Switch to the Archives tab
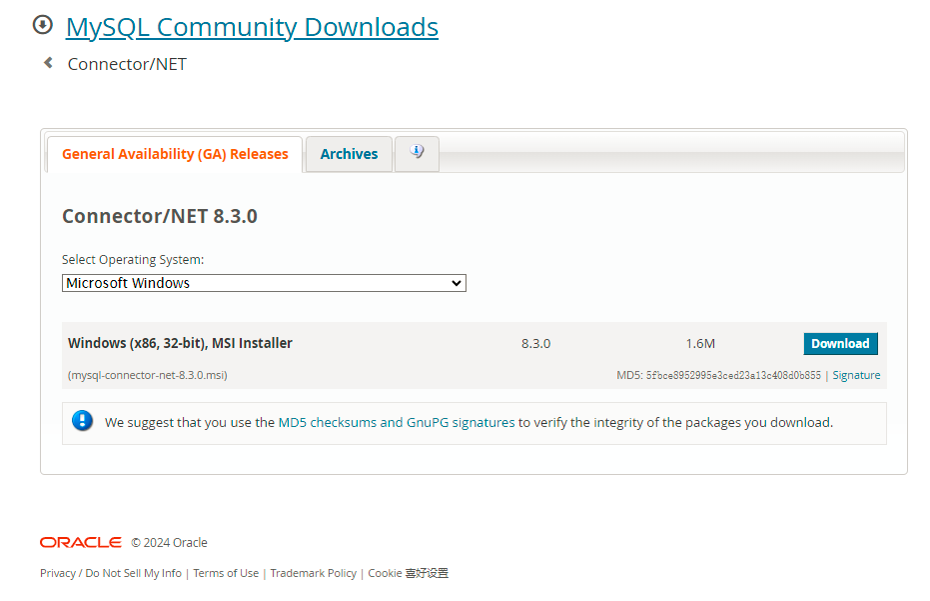Viewport: 930px width, 601px height. point(349,154)
